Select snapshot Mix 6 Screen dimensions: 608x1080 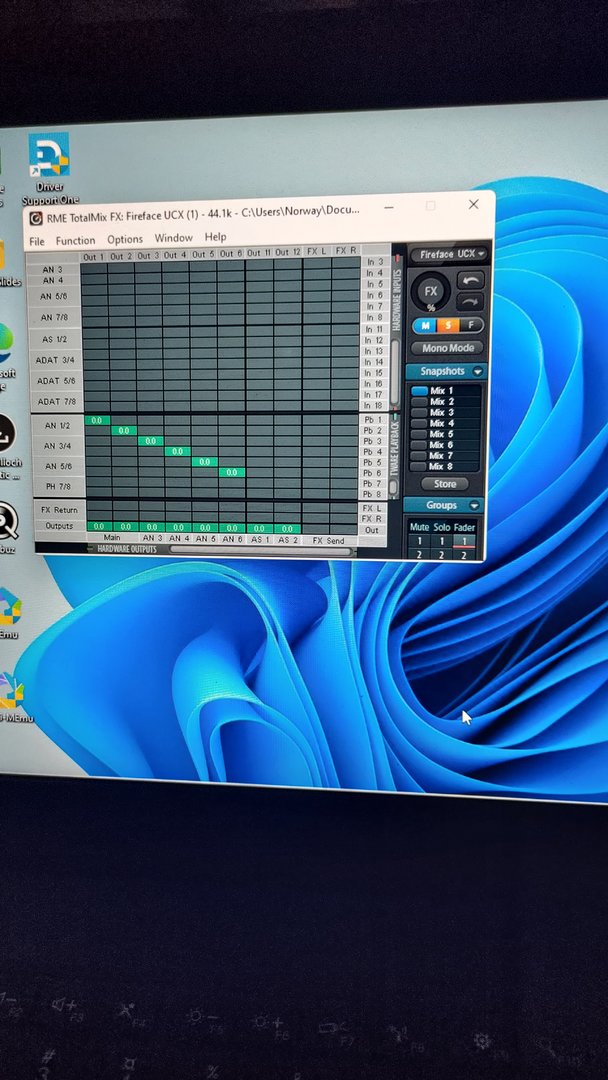441,446
